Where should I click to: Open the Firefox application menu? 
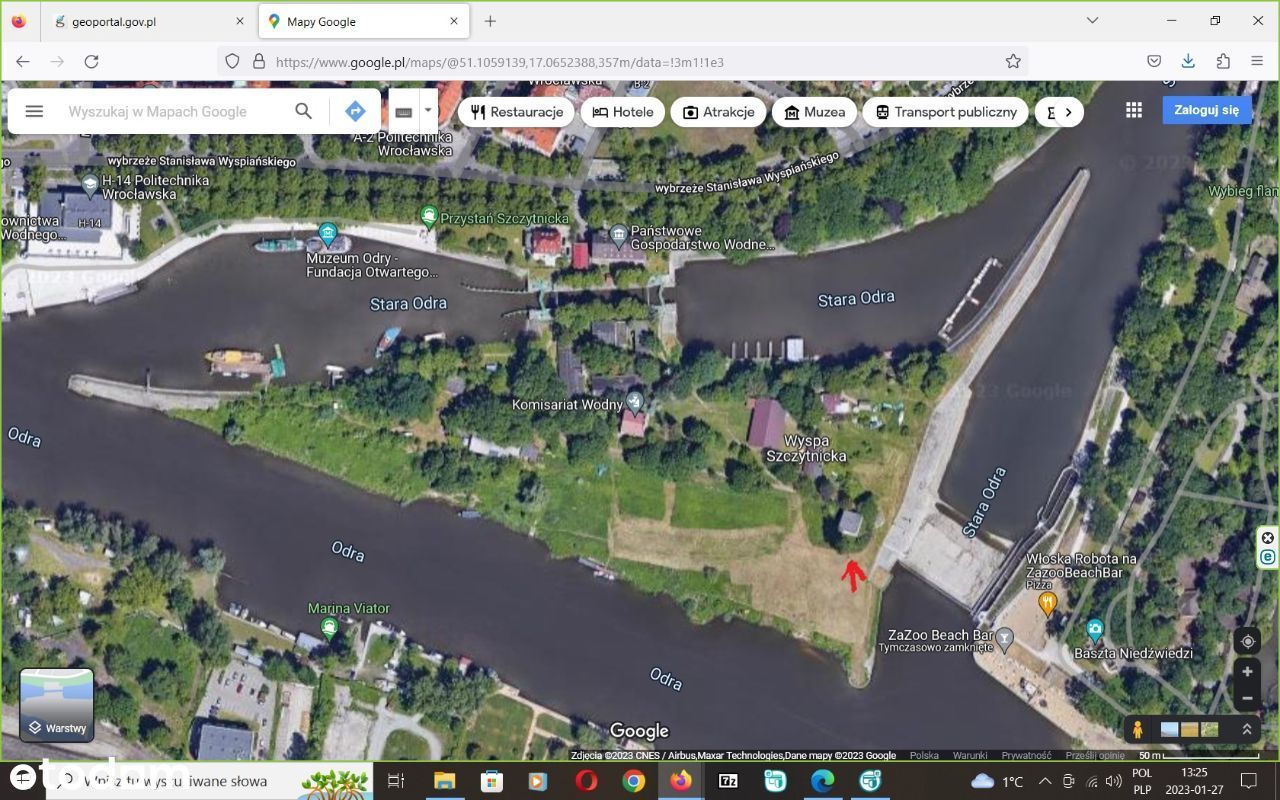point(1257,61)
